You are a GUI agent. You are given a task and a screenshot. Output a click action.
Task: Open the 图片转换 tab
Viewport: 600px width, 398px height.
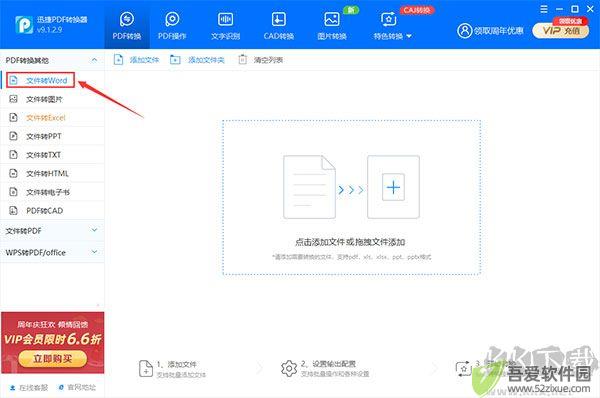click(332, 26)
